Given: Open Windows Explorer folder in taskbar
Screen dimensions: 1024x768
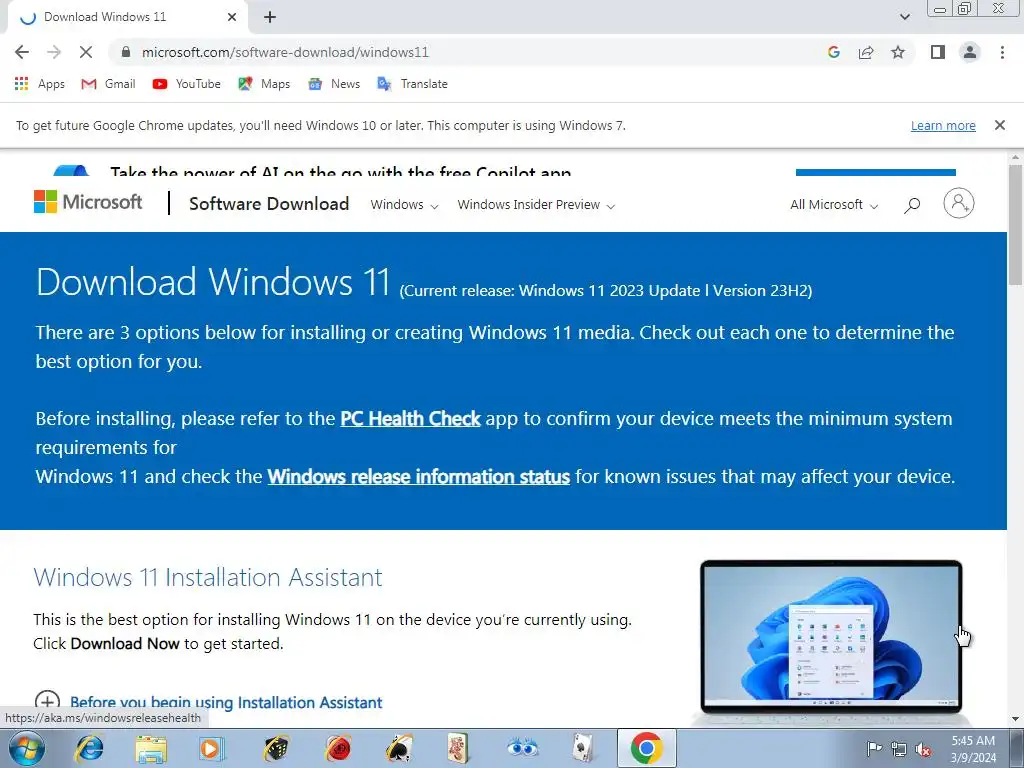Looking at the screenshot, I should click(151, 748).
